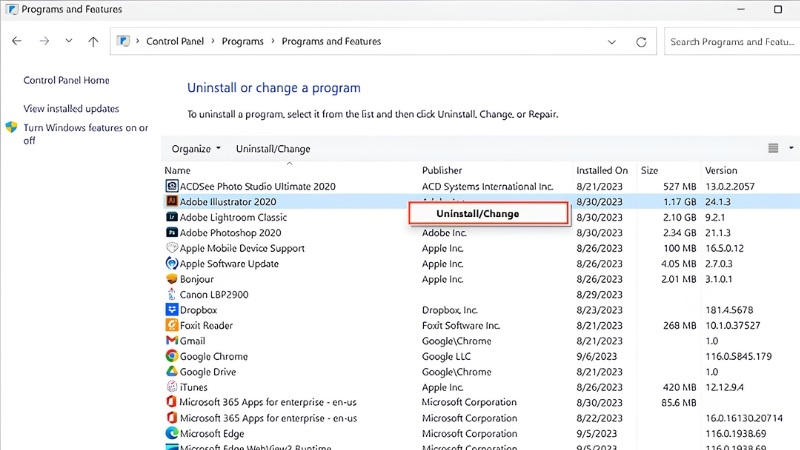Select the Adobe Photoshop 2020 row
The width and height of the screenshot is (800, 450).
click(x=481, y=232)
